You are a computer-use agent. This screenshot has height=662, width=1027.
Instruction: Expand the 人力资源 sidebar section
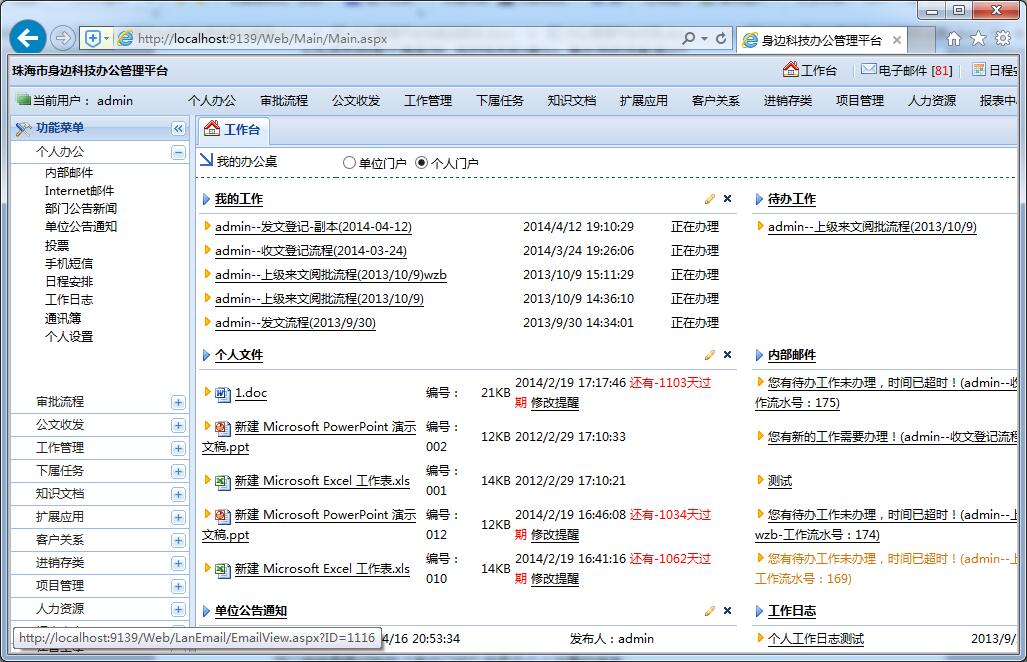[178, 610]
